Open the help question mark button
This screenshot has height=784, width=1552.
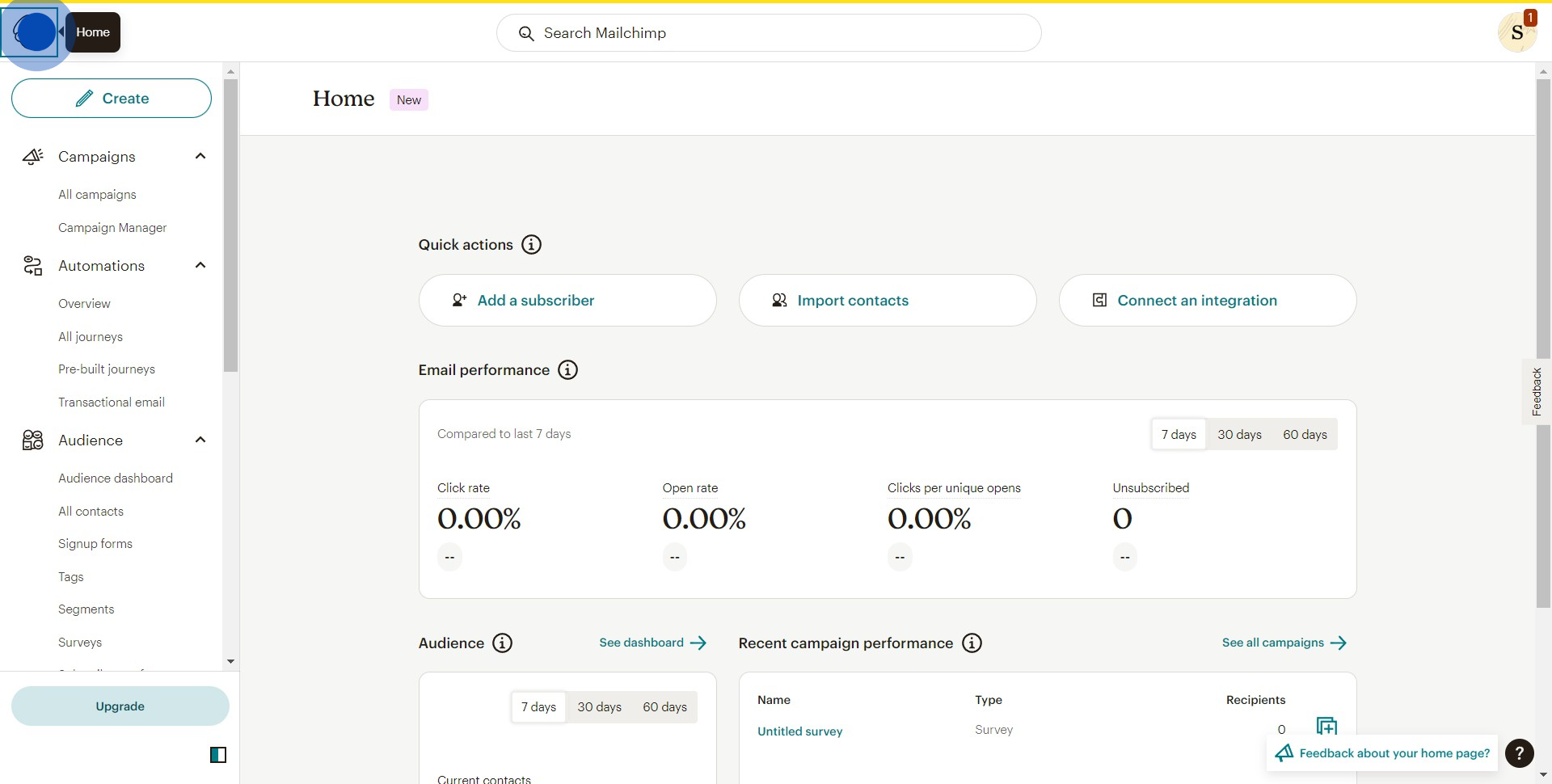[1519, 753]
